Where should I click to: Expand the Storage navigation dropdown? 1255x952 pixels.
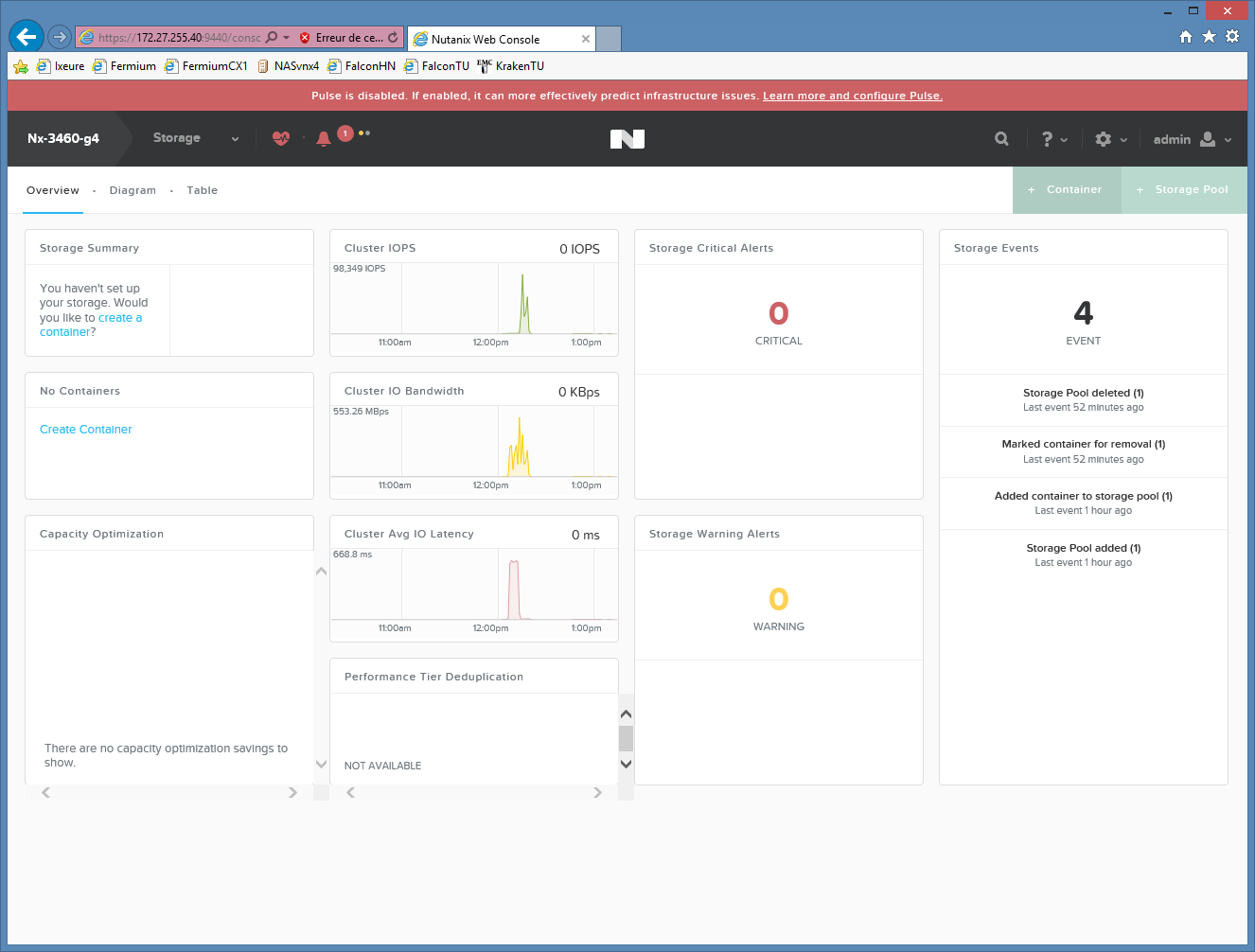coord(195,138)
